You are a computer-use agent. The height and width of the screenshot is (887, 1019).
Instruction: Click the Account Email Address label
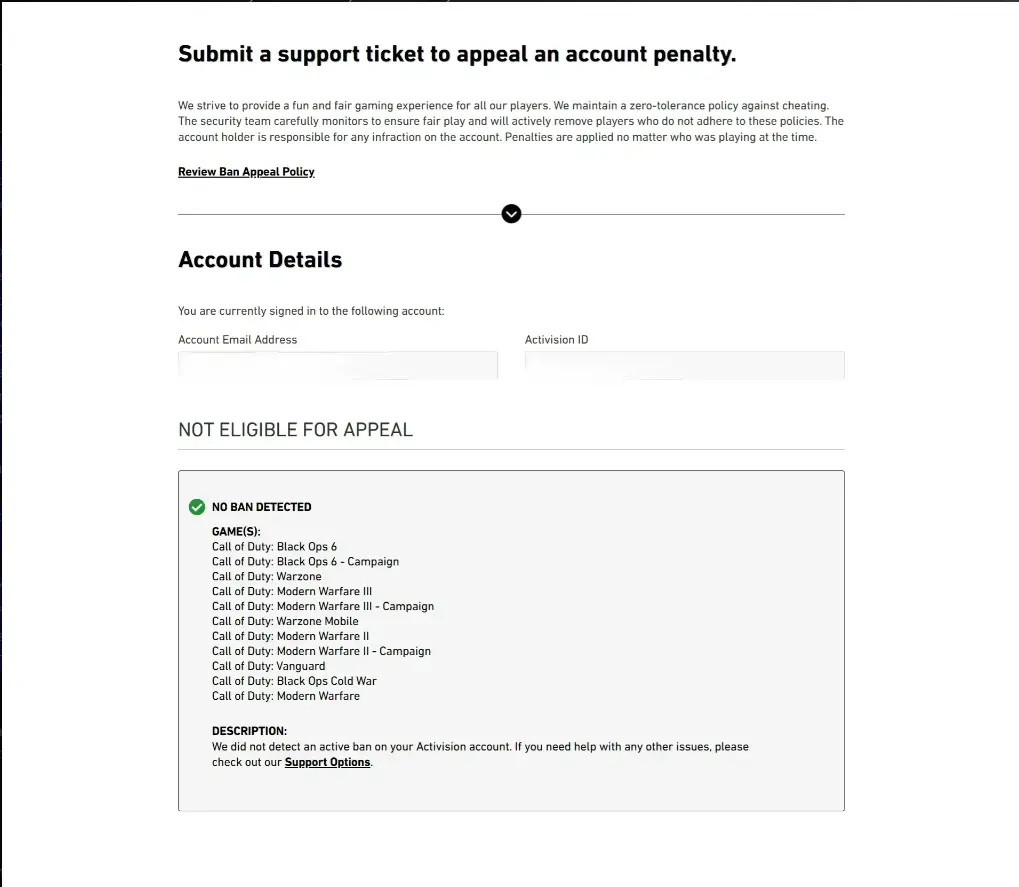tap(237, 340)
